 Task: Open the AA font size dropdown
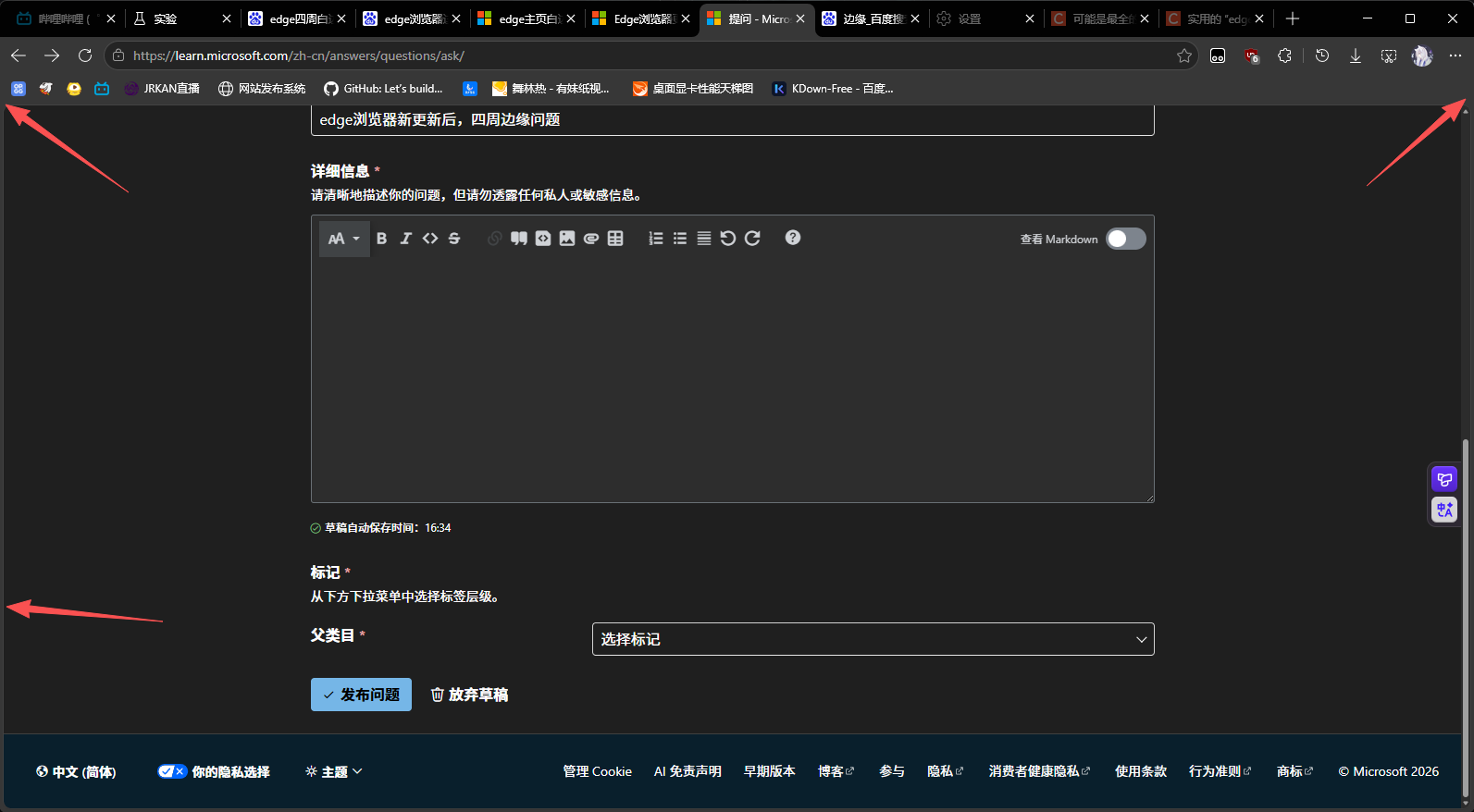click(x=344, y=239)
